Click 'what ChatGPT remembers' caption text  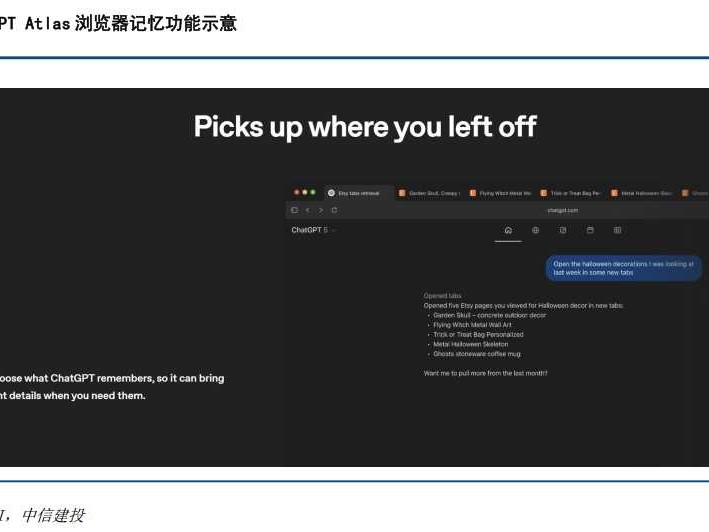point(89,378)
